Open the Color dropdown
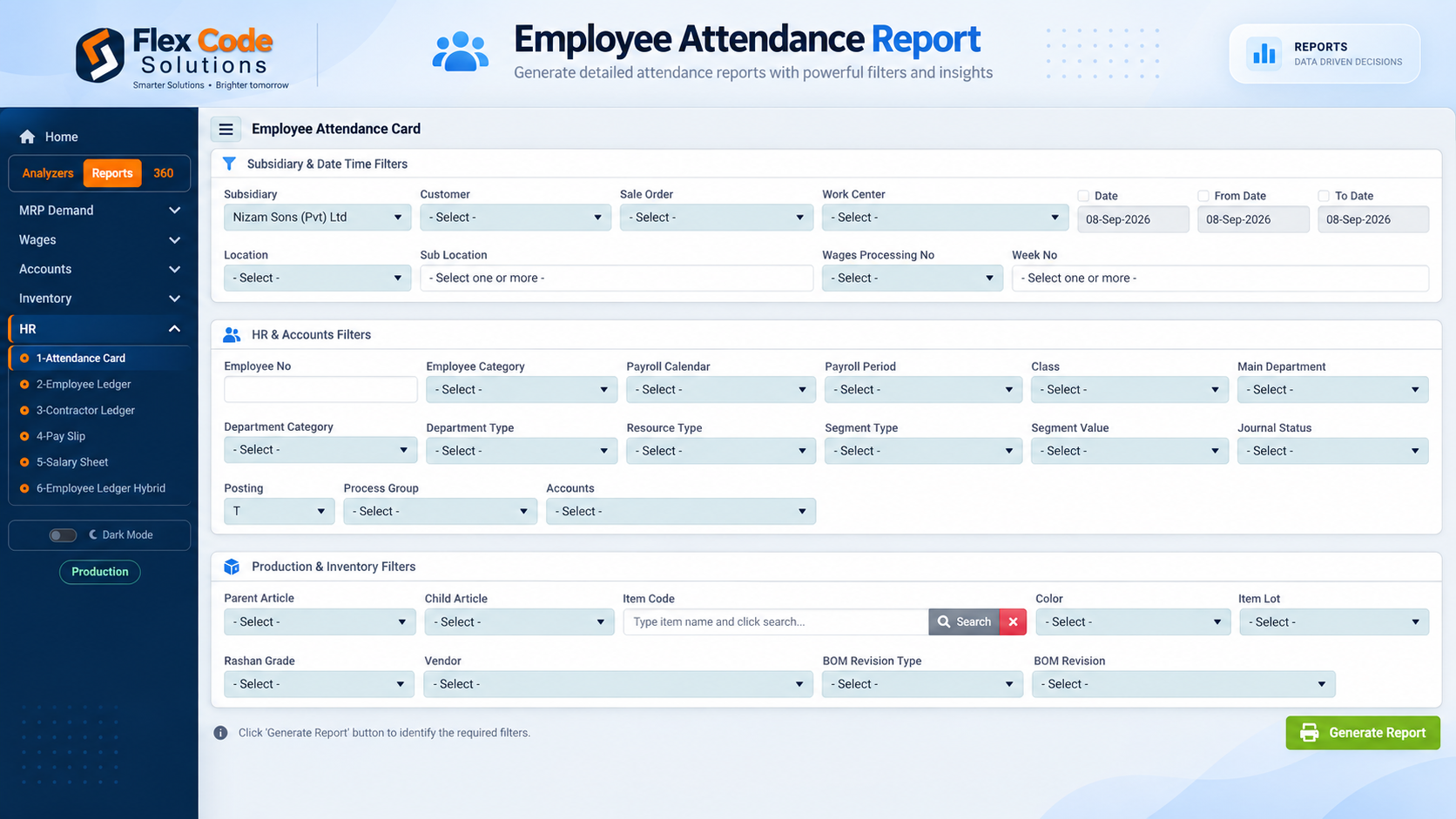This screenshot has height=819, width=1456. point(1133,622)
